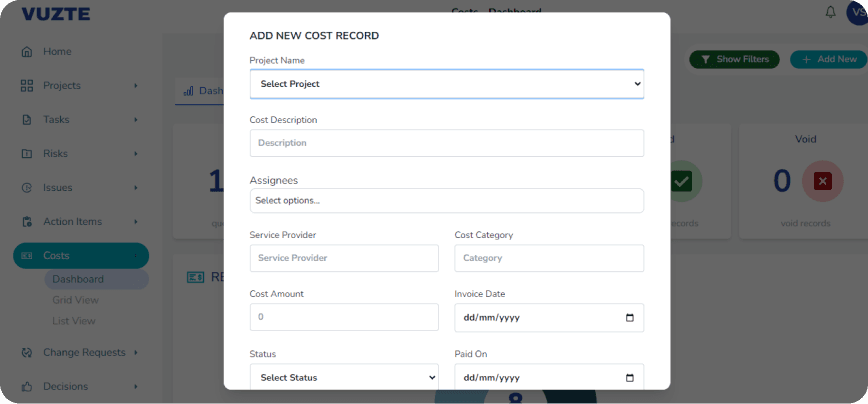
Task: Click the VUZTE logo
Action: (x=56, y=14)
